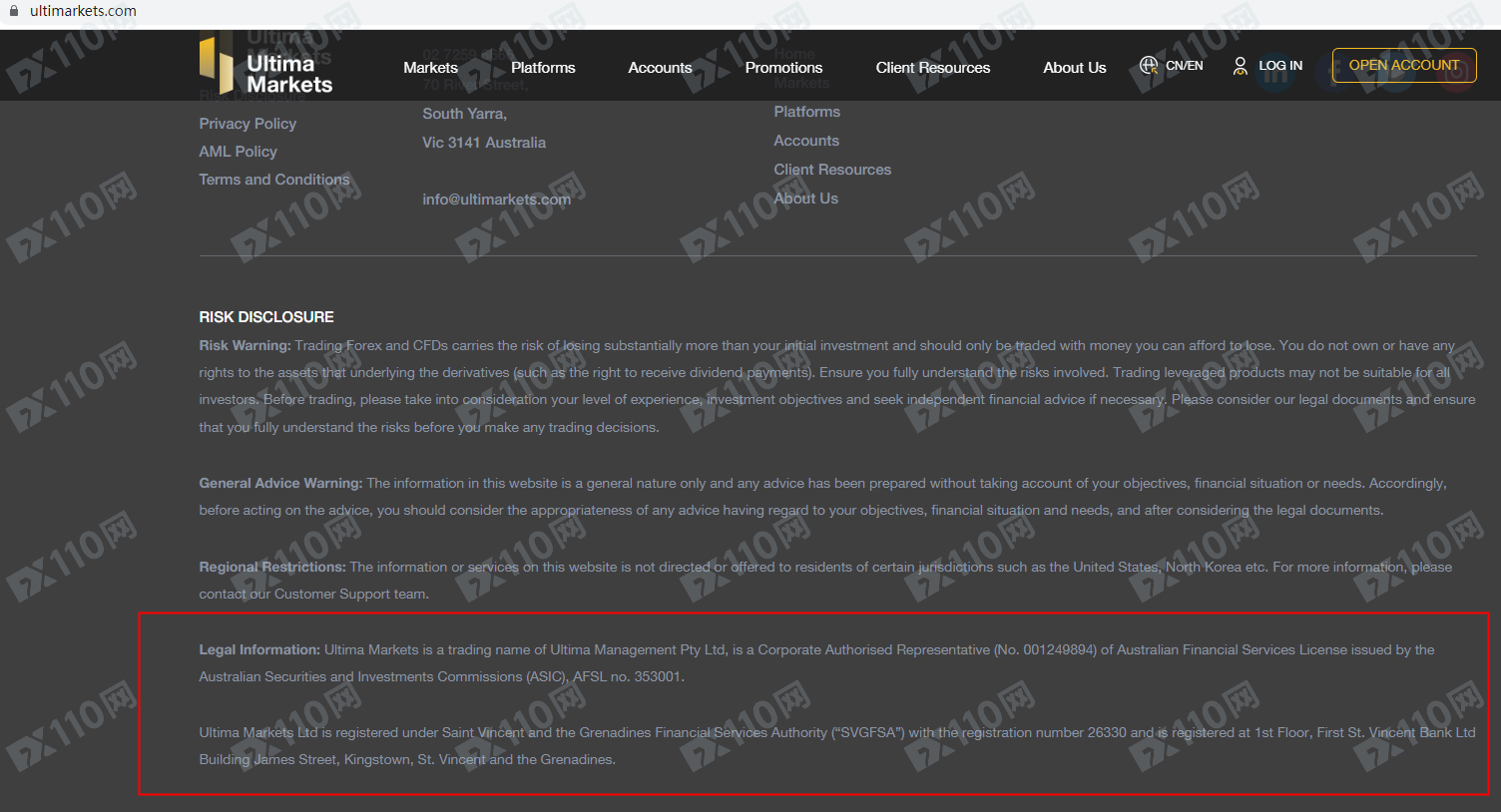Click the footer Platforms link
1501x812 pixels.
pyautogui.click(x=806, y=112)
